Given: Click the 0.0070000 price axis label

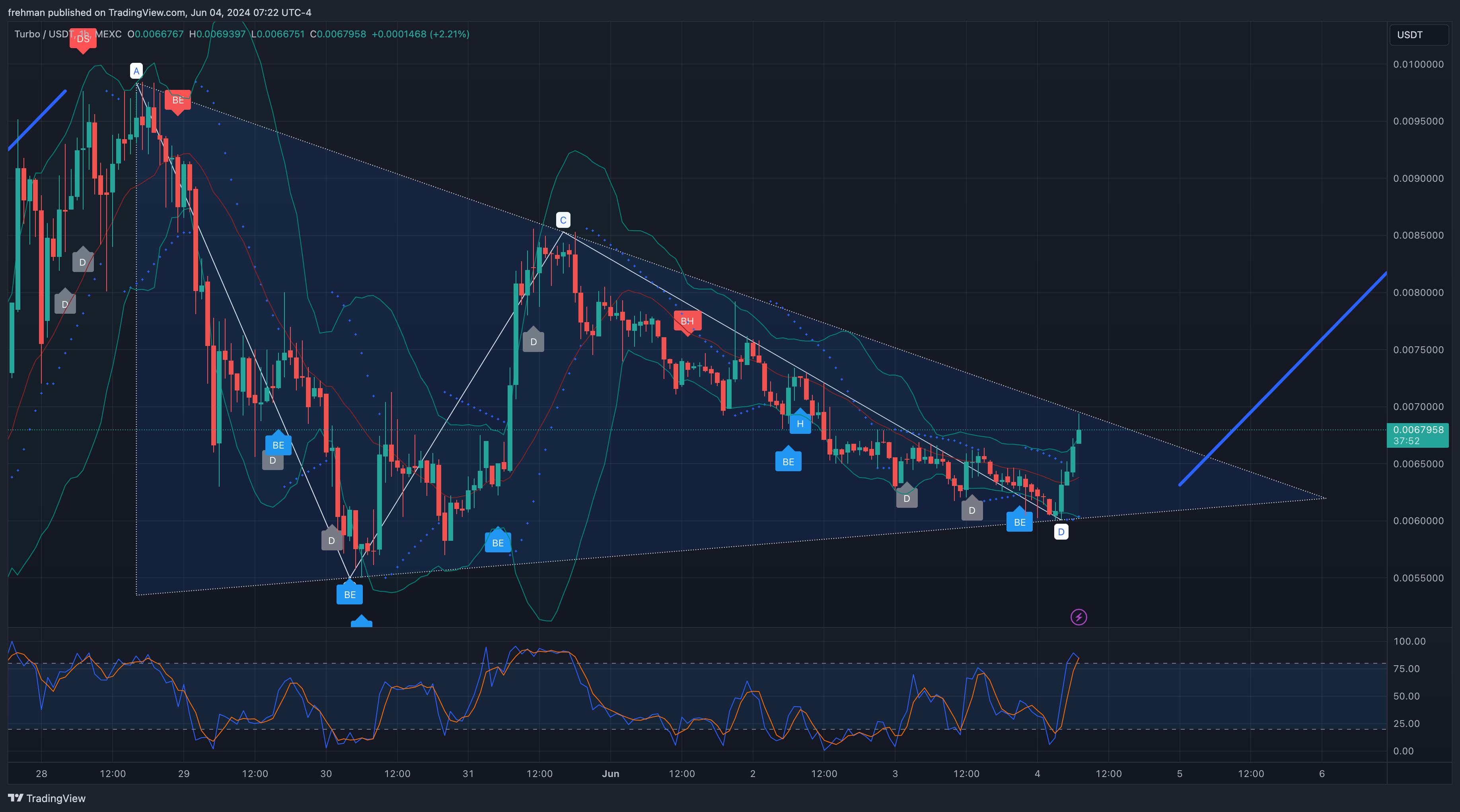Looking at the screenshot, I should coord(1418,407).
